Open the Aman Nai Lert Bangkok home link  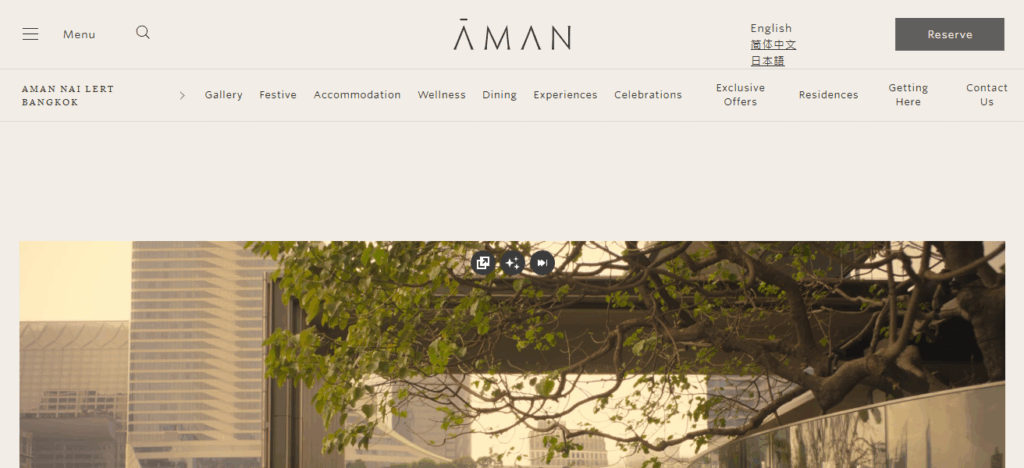coord(68,95)
